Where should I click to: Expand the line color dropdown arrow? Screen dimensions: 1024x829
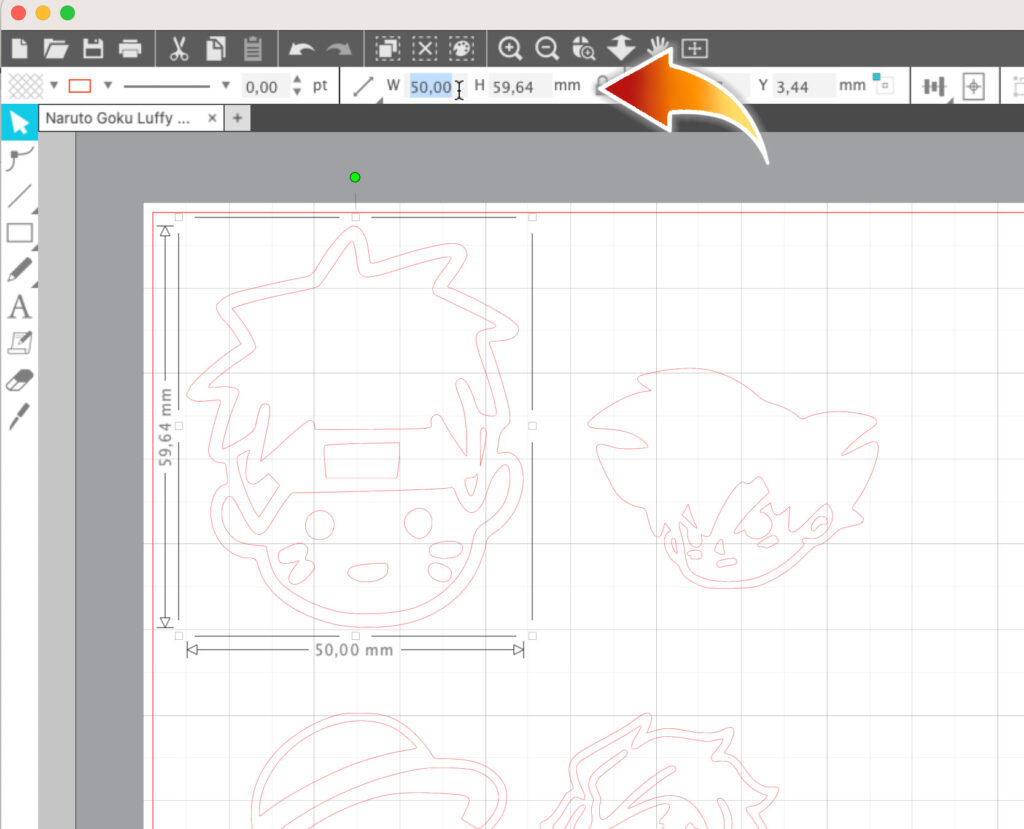click(108, 86)
